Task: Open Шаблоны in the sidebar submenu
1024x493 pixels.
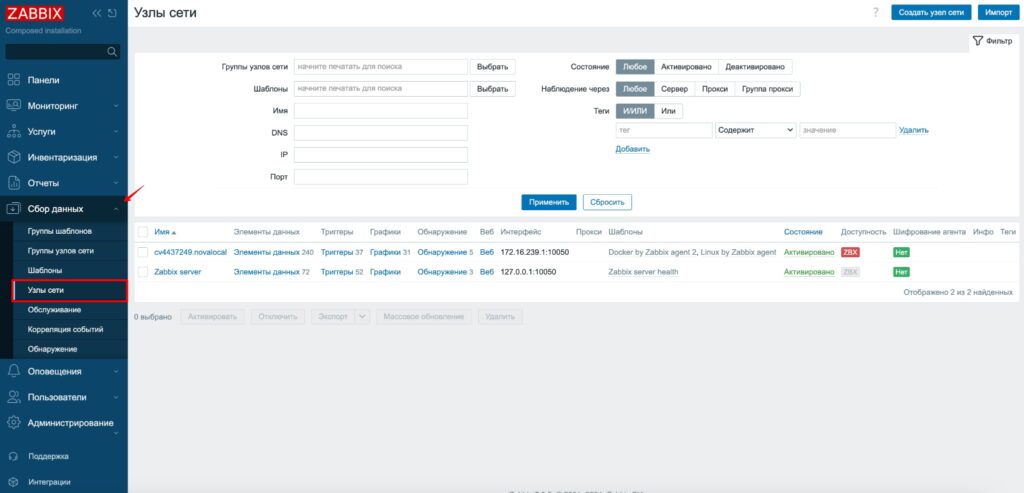Action: 45,271
